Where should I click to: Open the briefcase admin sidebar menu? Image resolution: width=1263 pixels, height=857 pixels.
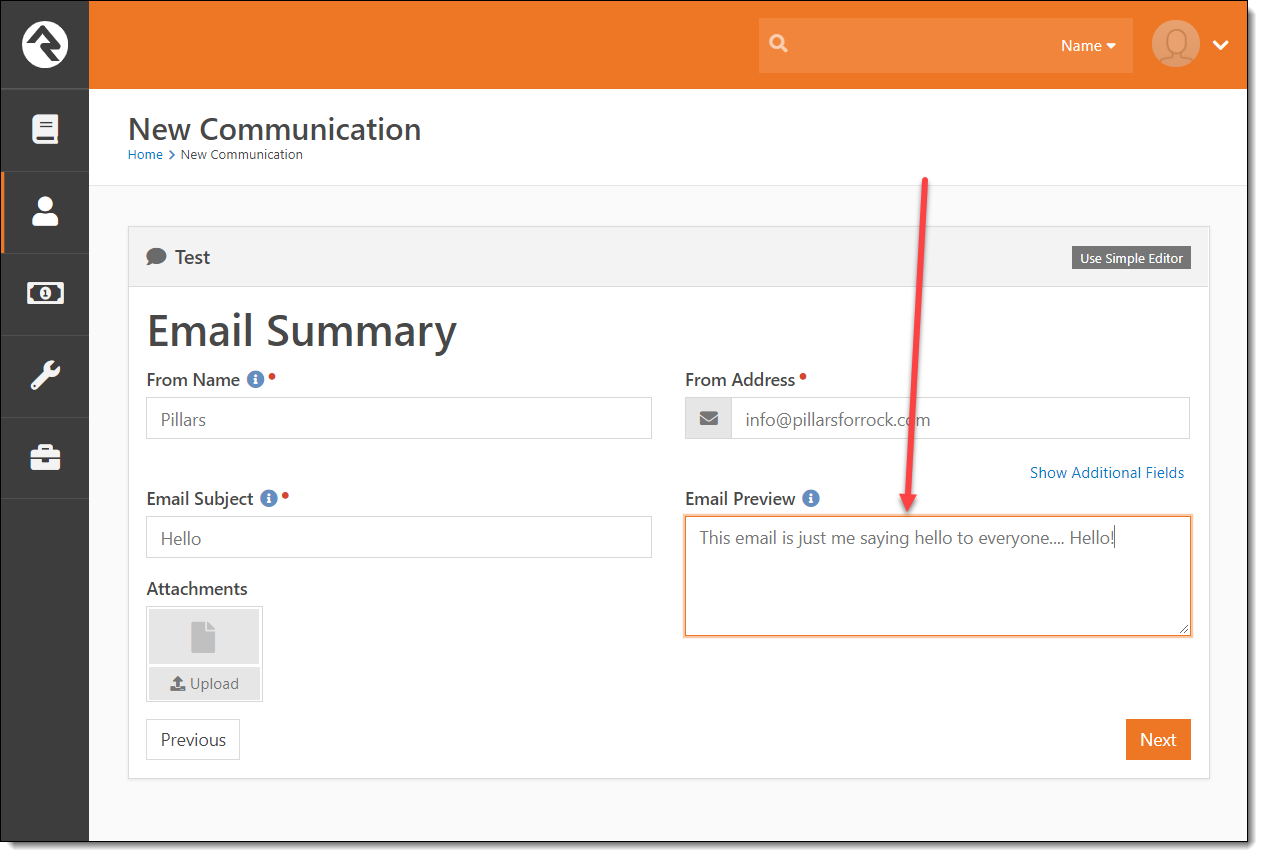coord(45,458)
